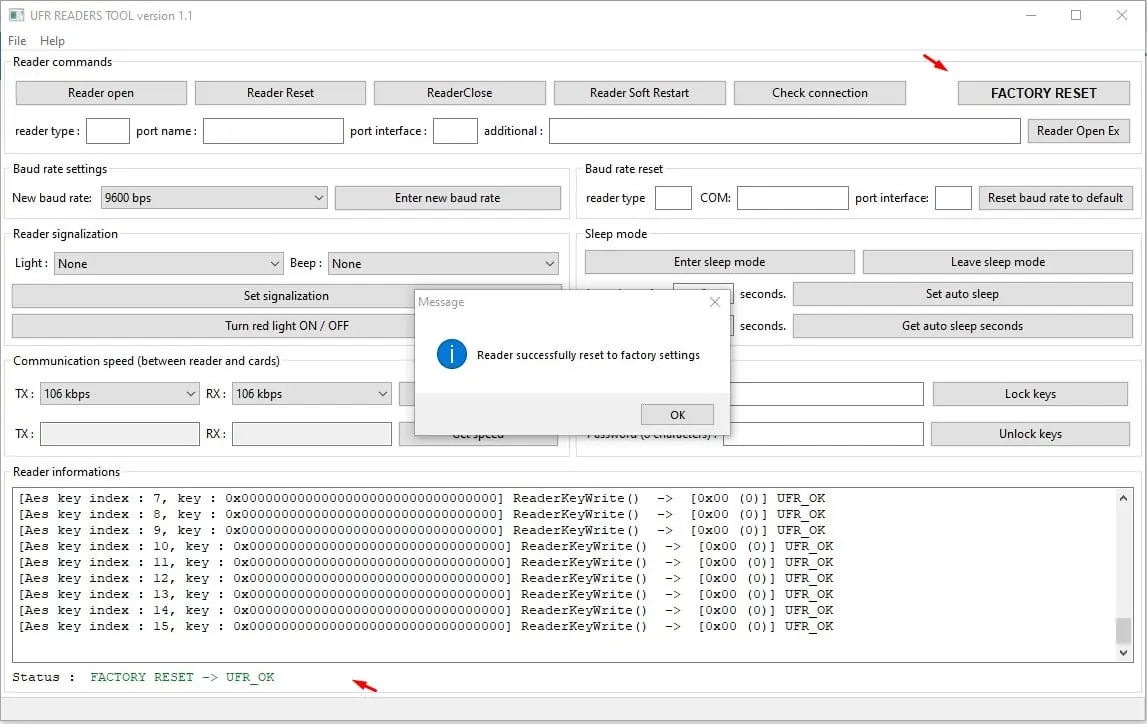1147x724 pixels.
Task: Click the Unlock keys button
Action: coord(1030,434)
